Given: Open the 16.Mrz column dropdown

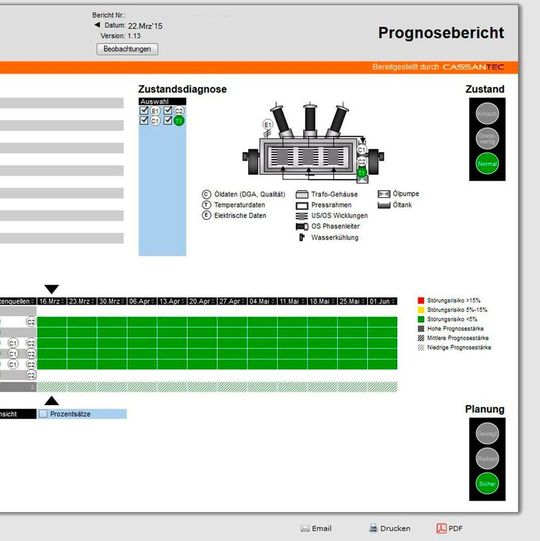Looking at the screenshot, I should pos(62,302).
